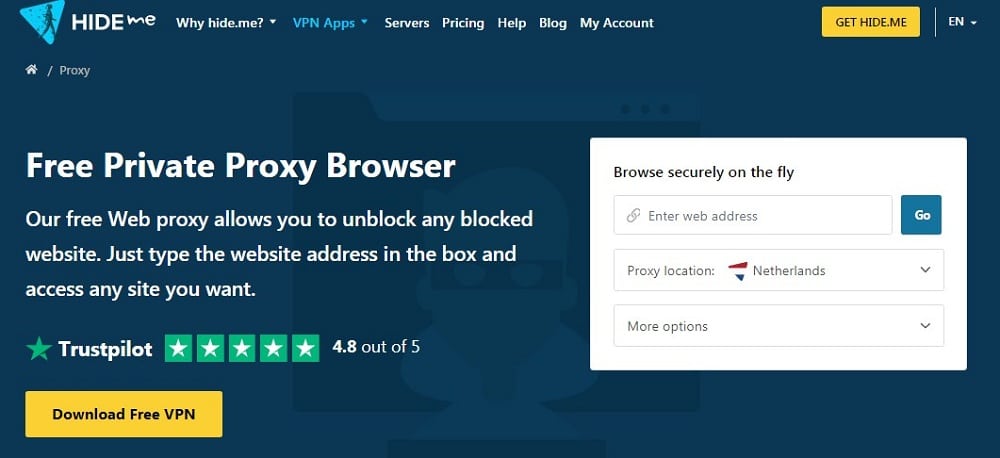Open the VPN Apps dropdown menu
Screen dimensions: 1000x458
330,23
